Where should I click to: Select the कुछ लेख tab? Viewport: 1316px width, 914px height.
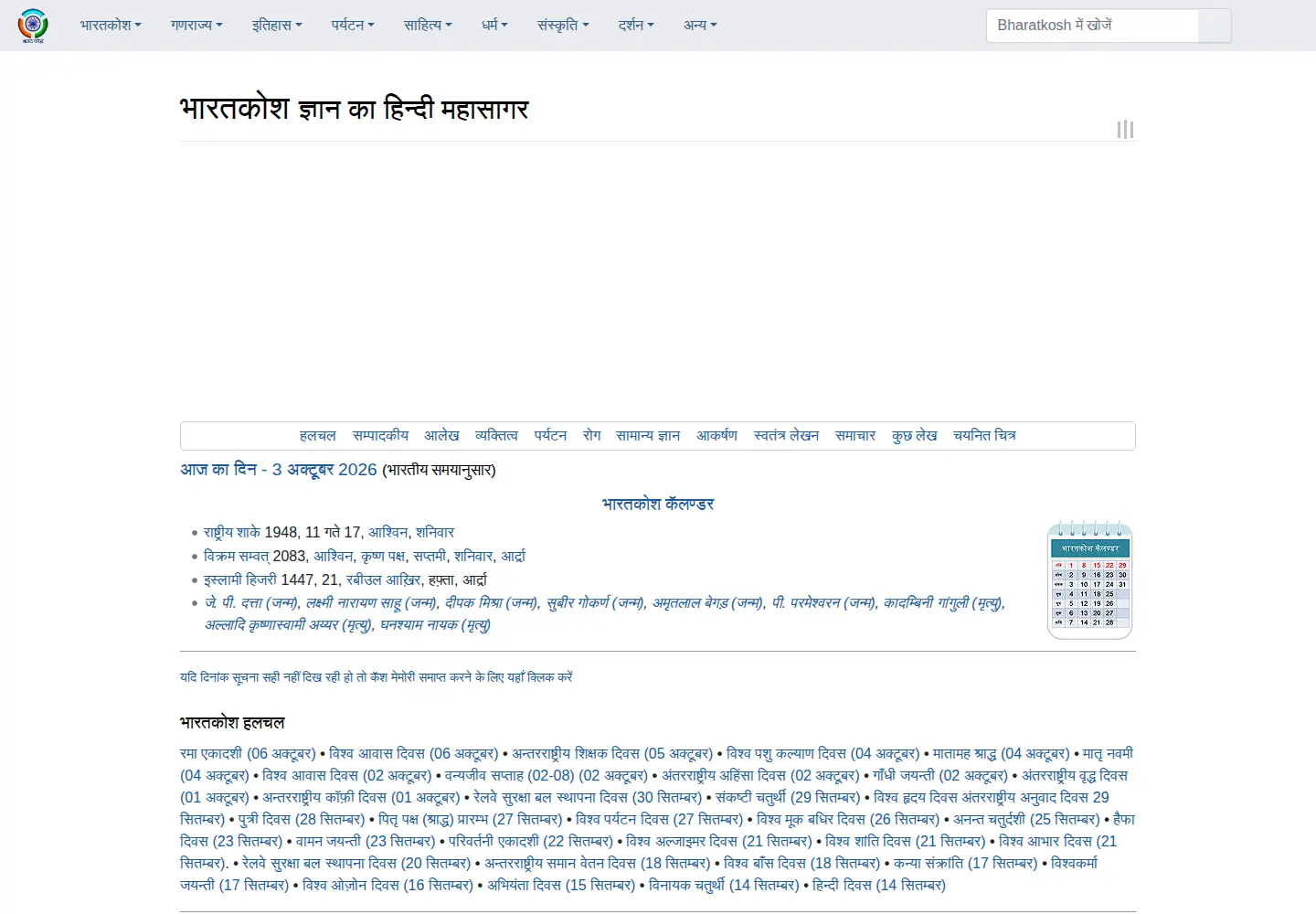click(x=915, y=436)
